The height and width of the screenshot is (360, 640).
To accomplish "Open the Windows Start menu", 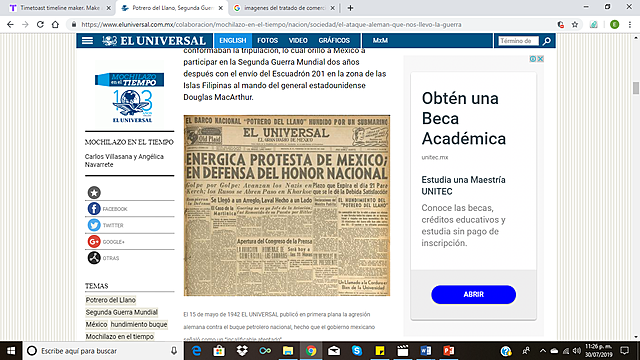I will [x=11, y=351].
